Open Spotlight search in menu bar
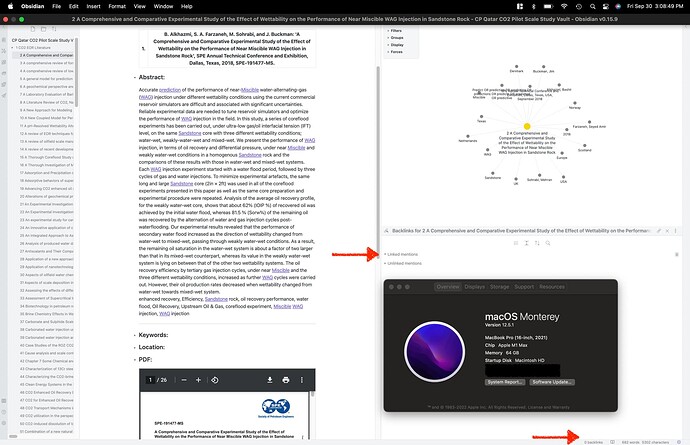This screenshot has width=690, height=445. 593,6
